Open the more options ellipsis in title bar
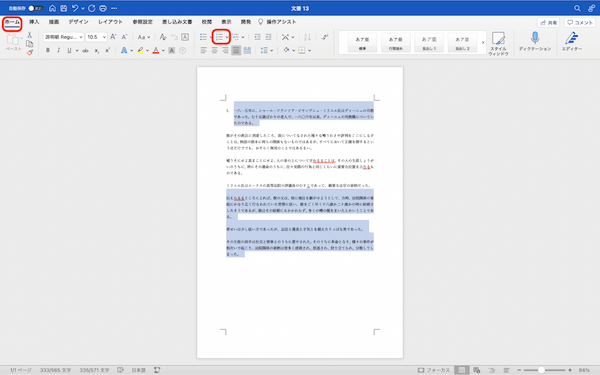The height and width of the screenshot is (375, 600). tap(114, 8)
